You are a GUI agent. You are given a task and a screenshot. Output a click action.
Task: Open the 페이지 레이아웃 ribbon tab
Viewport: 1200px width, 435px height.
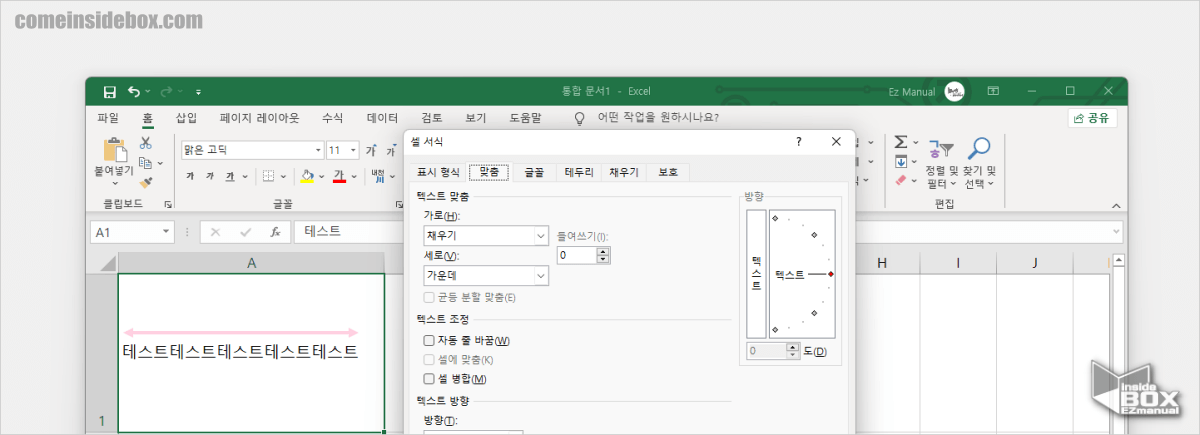[x=259, y=118]
